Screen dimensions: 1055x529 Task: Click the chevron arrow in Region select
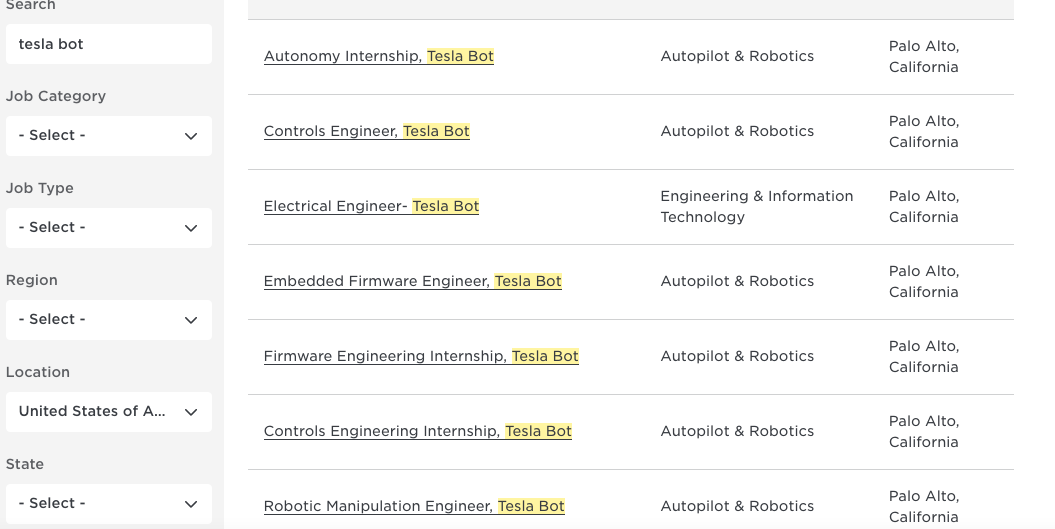[x=191, y=320]
